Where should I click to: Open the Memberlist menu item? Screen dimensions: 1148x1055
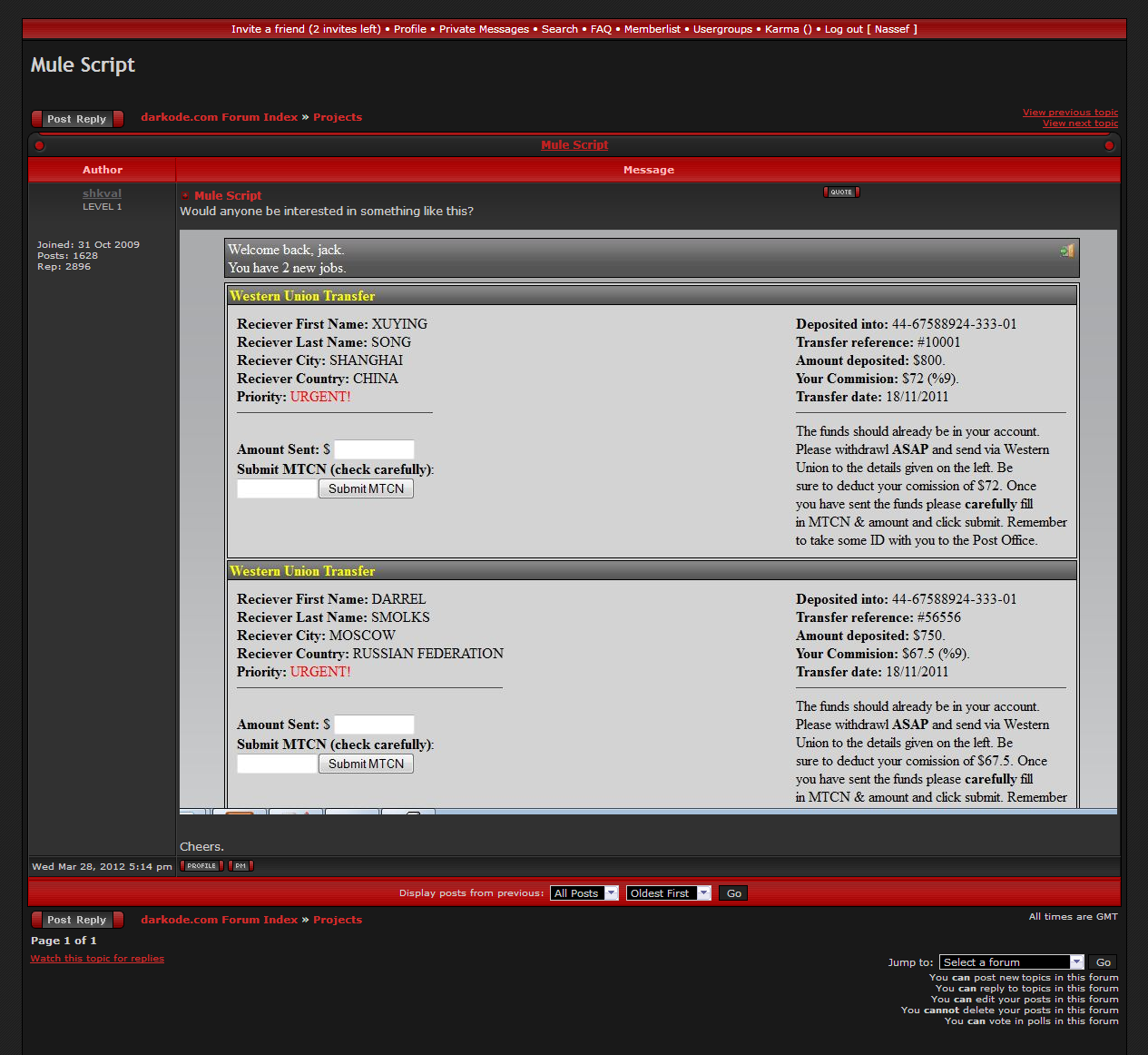tap(652, 29)
